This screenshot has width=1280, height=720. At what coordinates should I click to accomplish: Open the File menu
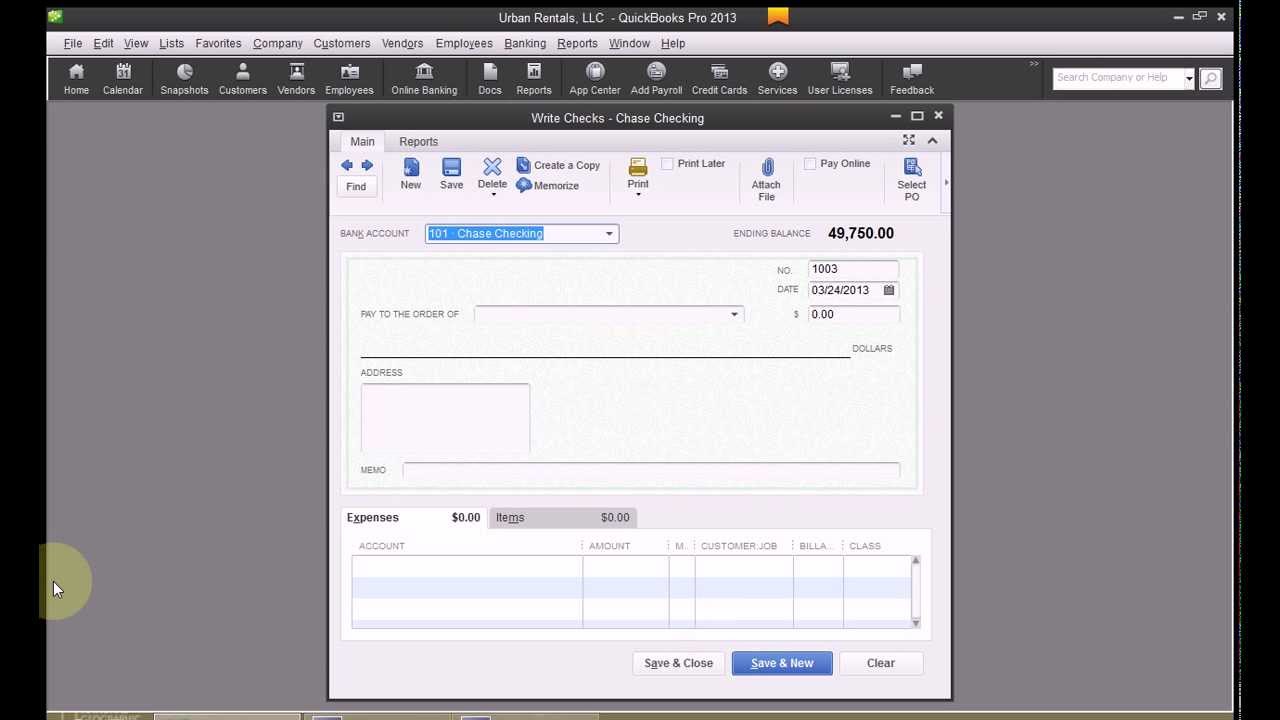pyautogui.click(x=73, y=43)
